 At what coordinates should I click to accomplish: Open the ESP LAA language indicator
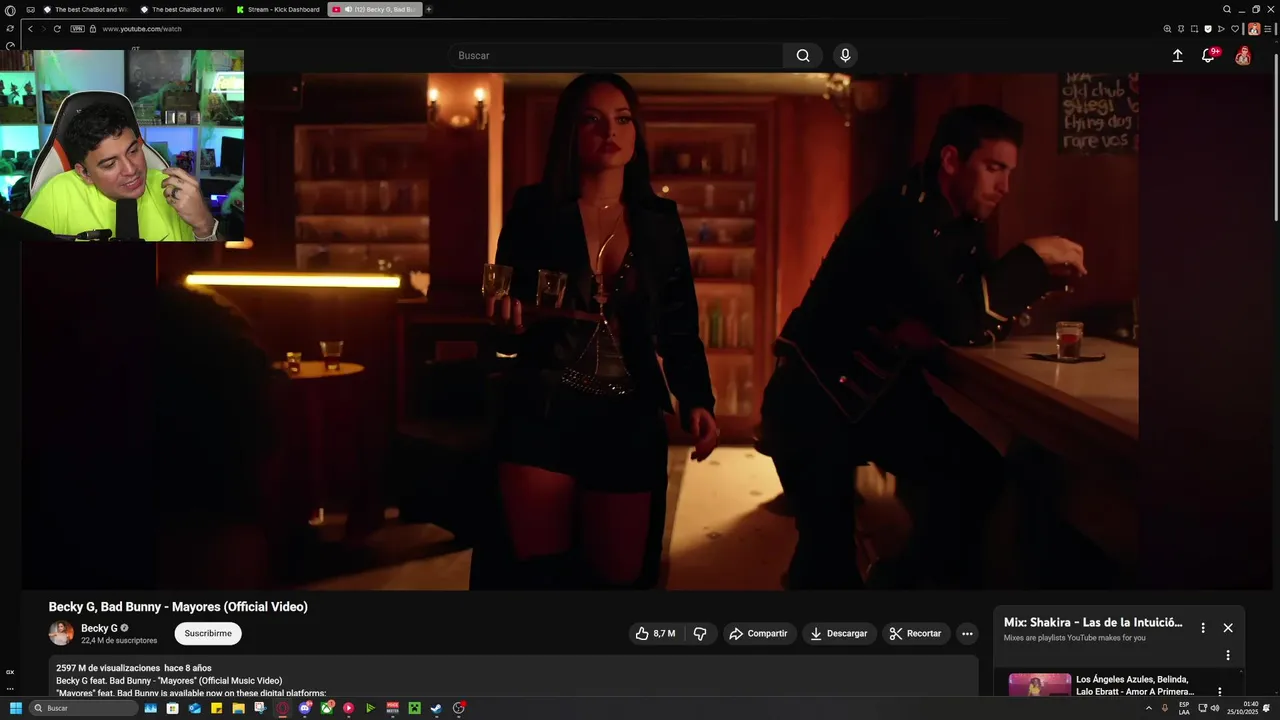(x=1184, y=708)
